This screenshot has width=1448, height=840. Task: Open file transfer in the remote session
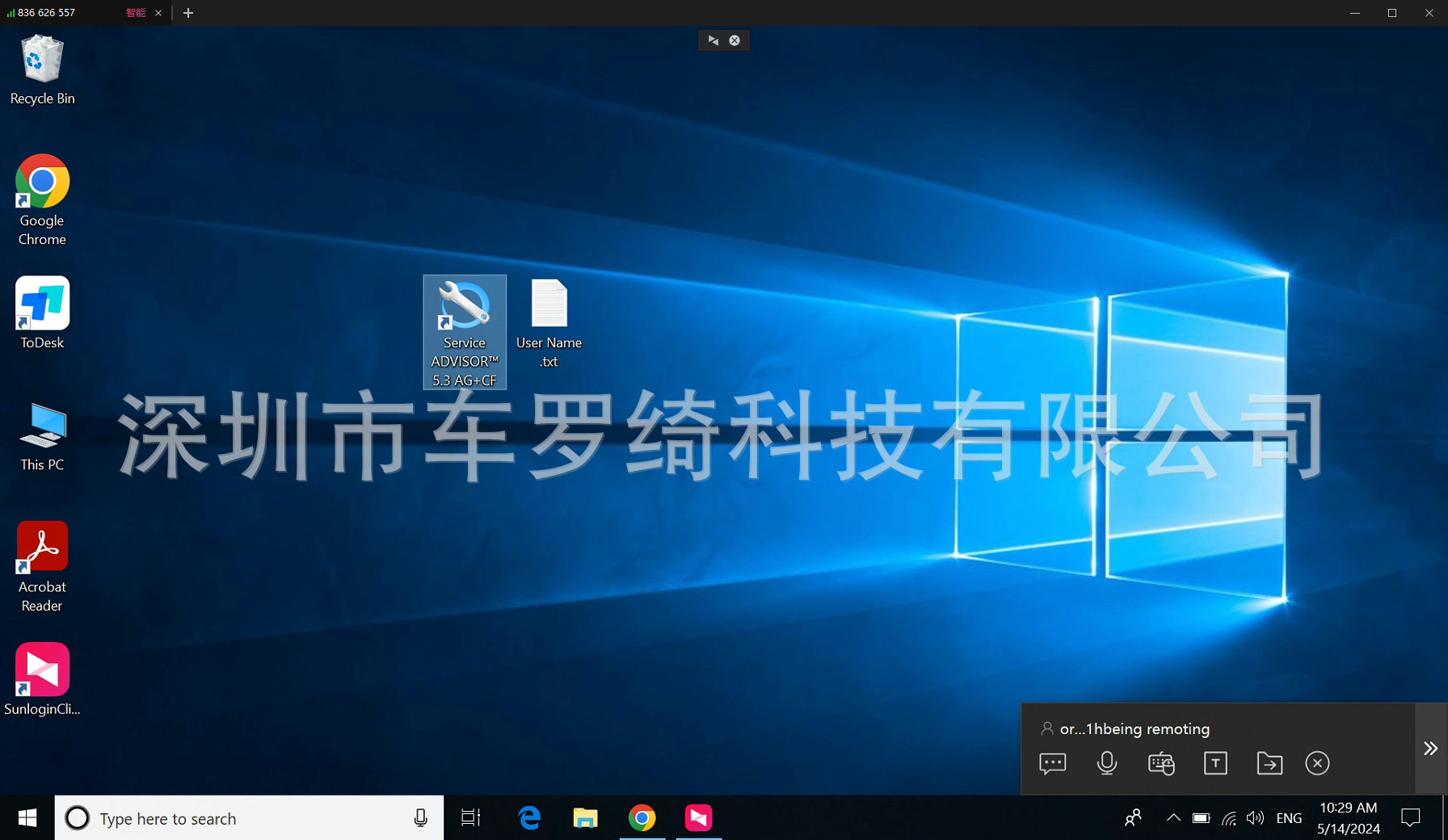coord(1269,762)
